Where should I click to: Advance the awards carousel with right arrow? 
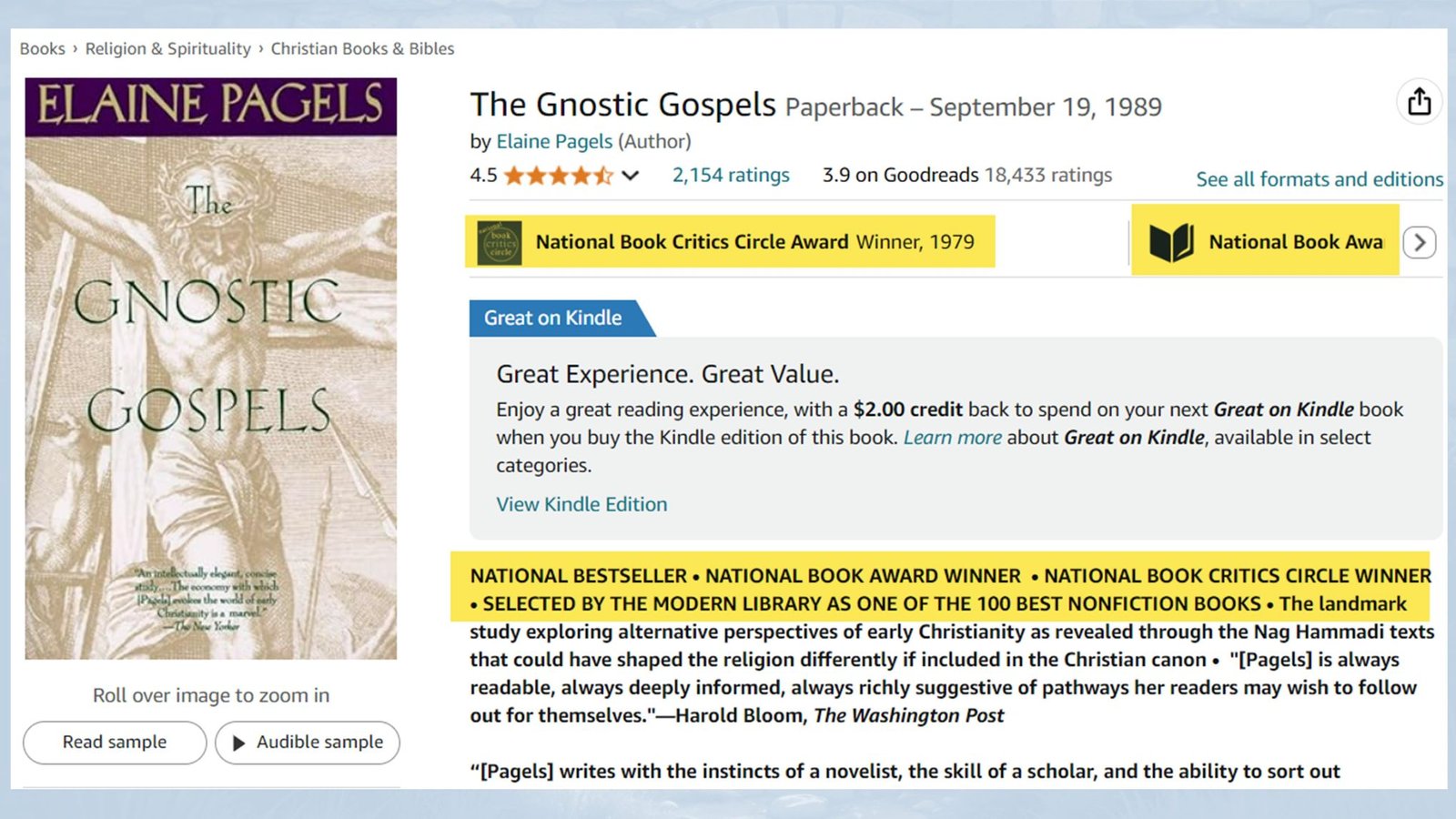[x=1419, y=242]
